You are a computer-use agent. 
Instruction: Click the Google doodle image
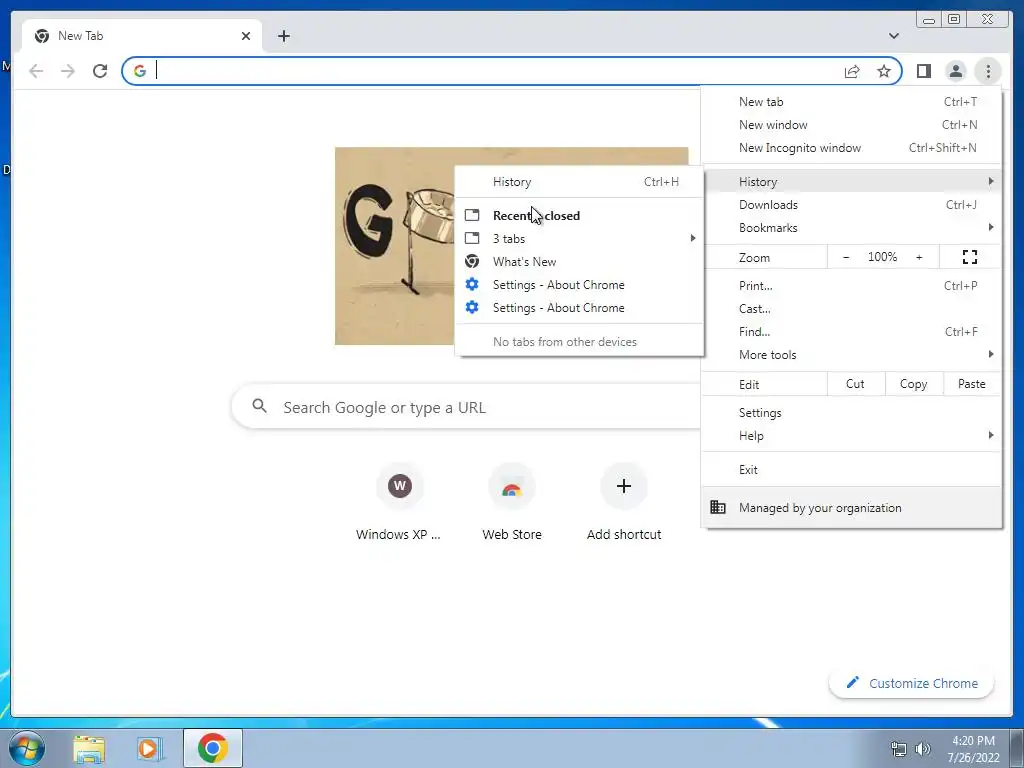tap(394, 246)
